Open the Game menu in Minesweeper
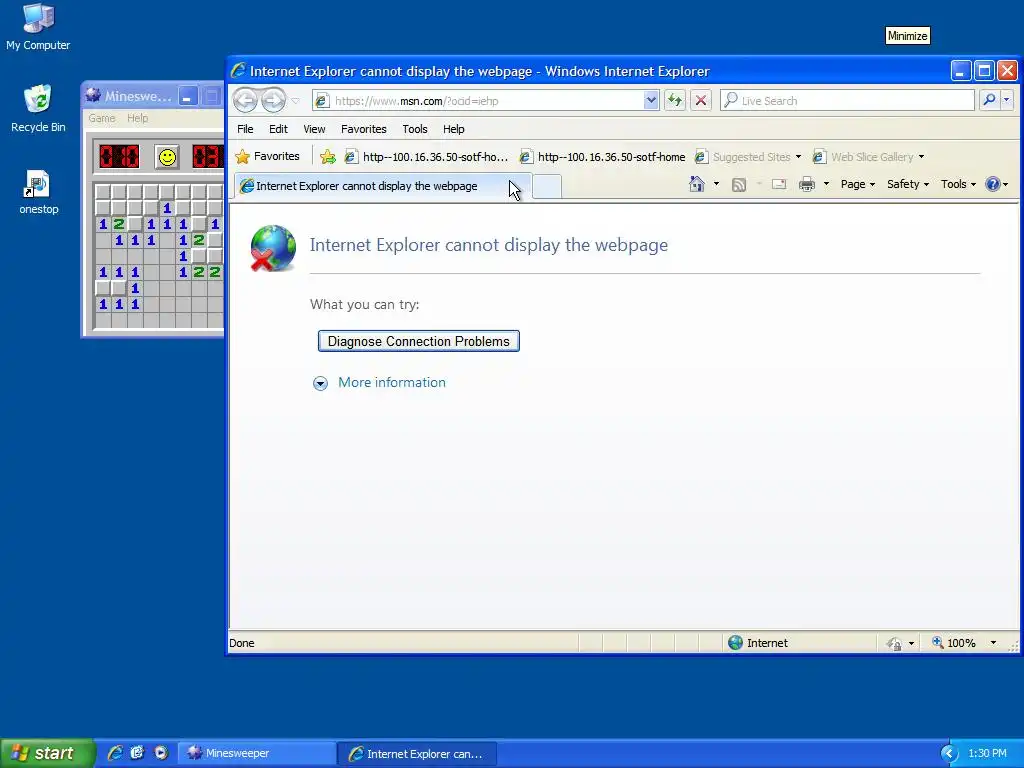The image size is (1024, 768). (x=102, y=118)
